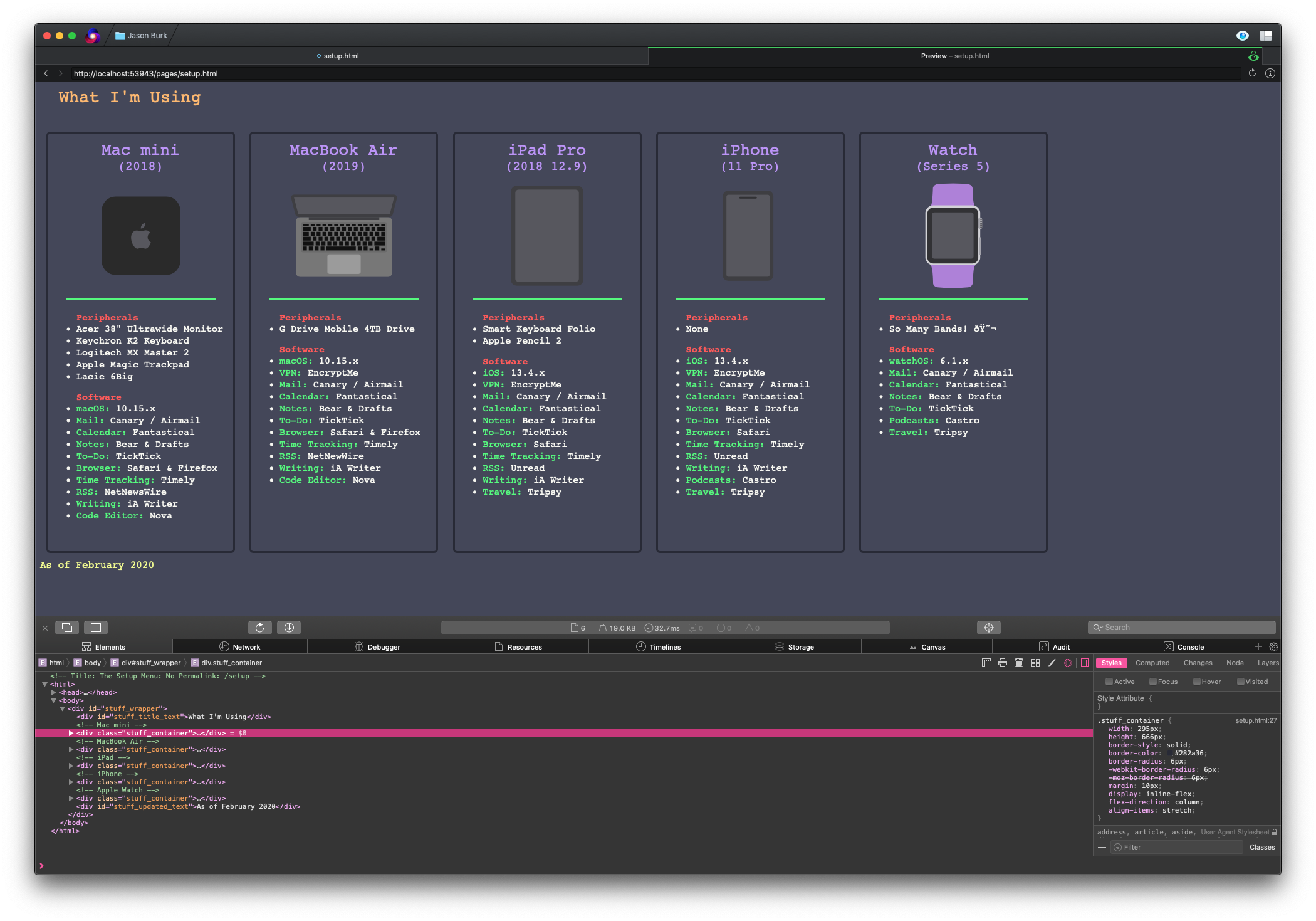Collapse the html element node

(x=45, y=684)
